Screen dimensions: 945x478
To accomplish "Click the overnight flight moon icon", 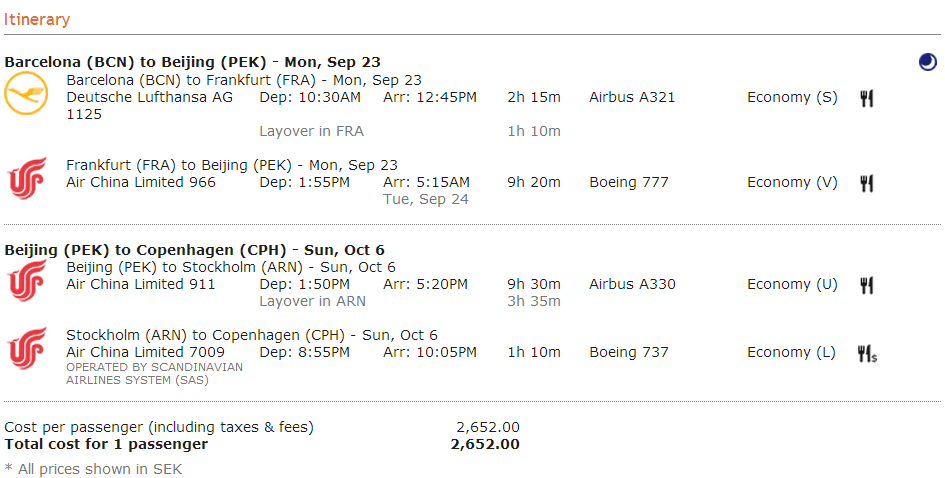I will tap(928, 62).
